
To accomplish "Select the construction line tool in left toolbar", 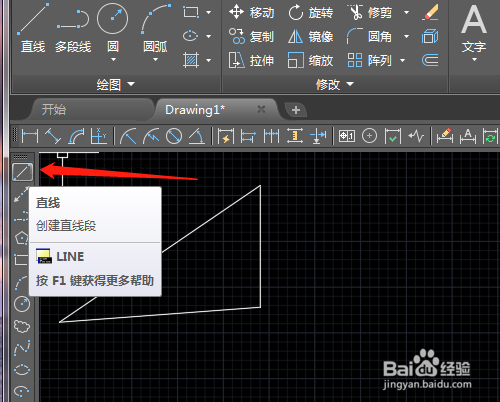I will (21, 195).
